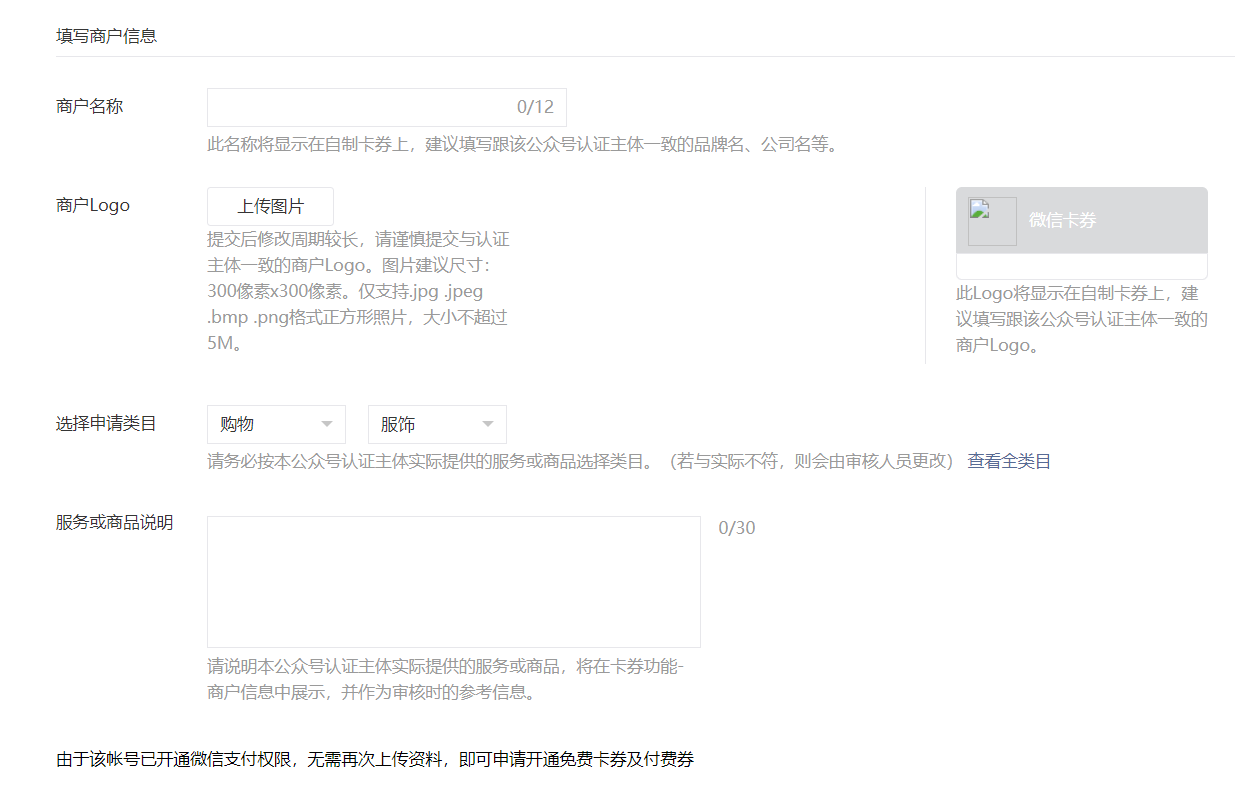The width and height of the screenshot is (1235, 798).
Task: Click the logo placeholder image in card preview
Action: click(x=992, y=221)
